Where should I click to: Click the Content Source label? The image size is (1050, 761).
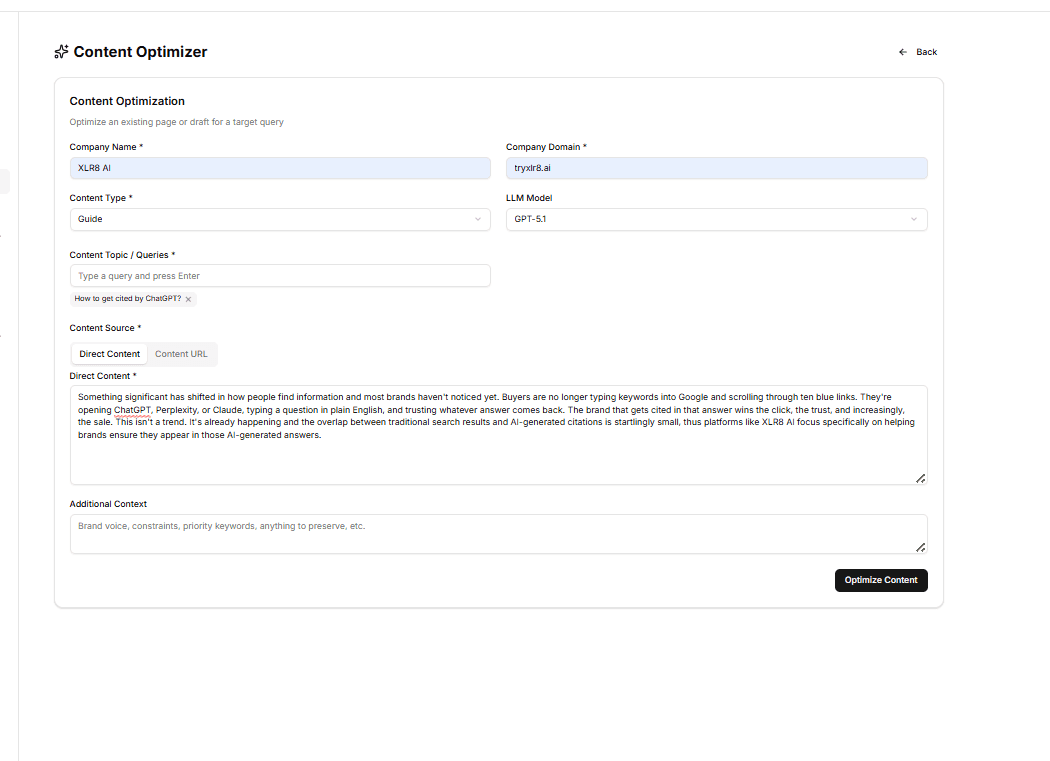click(x=105, y=328)
